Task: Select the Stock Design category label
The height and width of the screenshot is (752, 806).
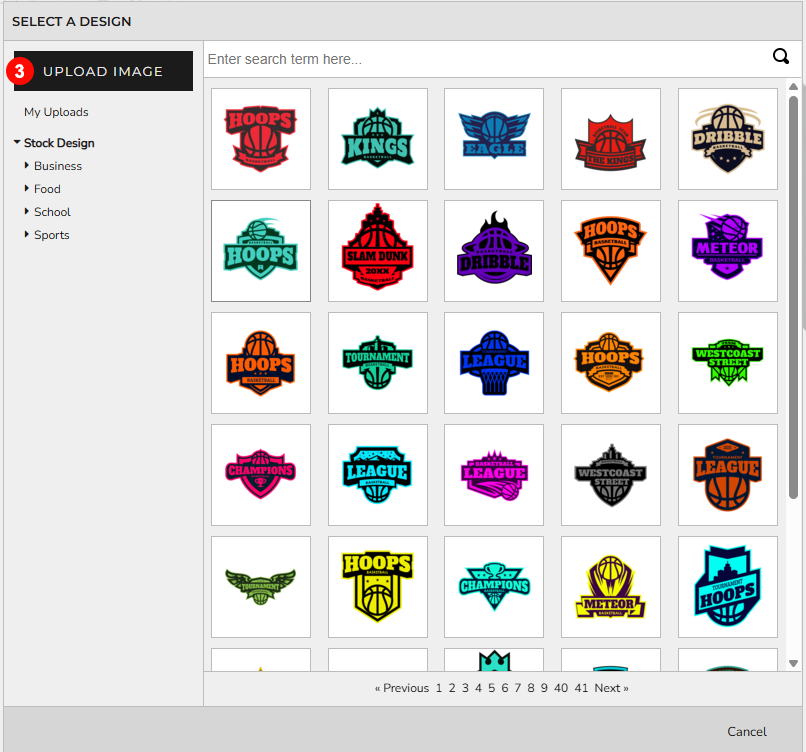Action: point(59,143)
